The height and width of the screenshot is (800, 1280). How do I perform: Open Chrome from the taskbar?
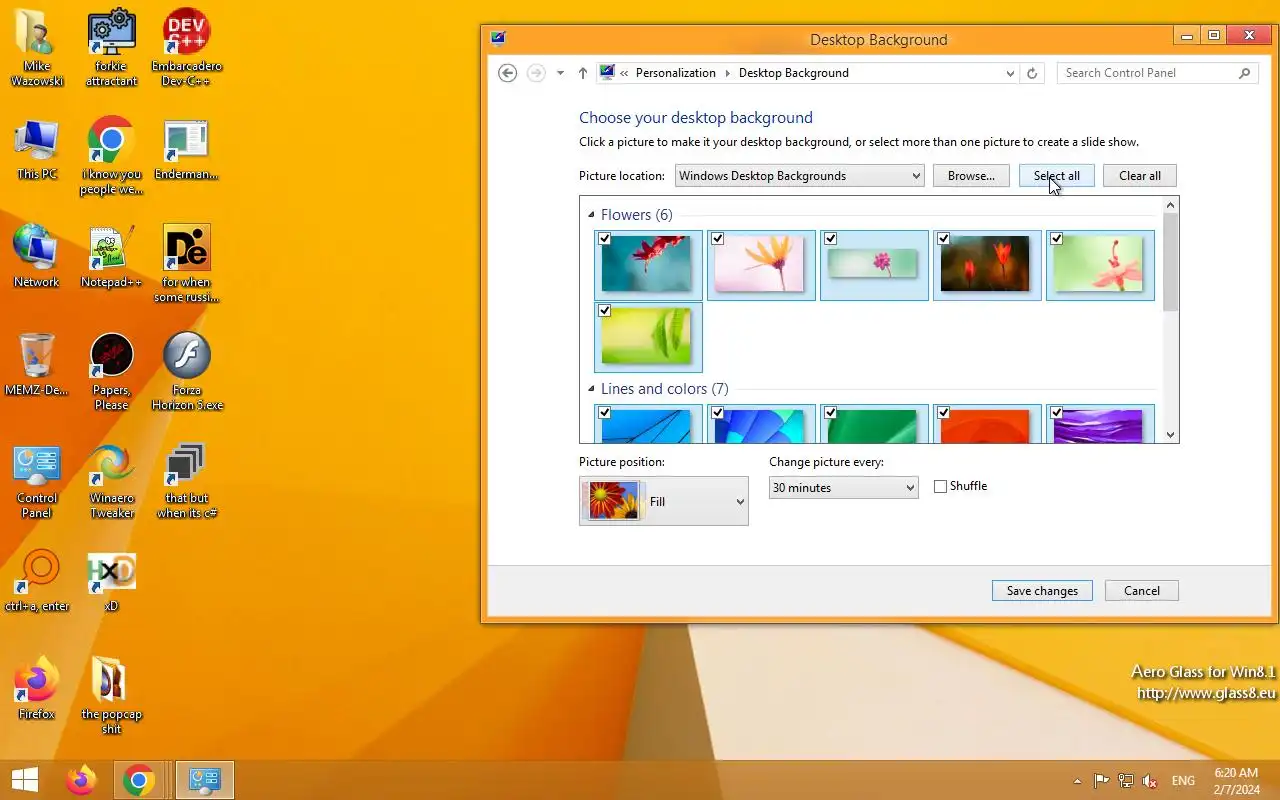click(x=139, y=780)
